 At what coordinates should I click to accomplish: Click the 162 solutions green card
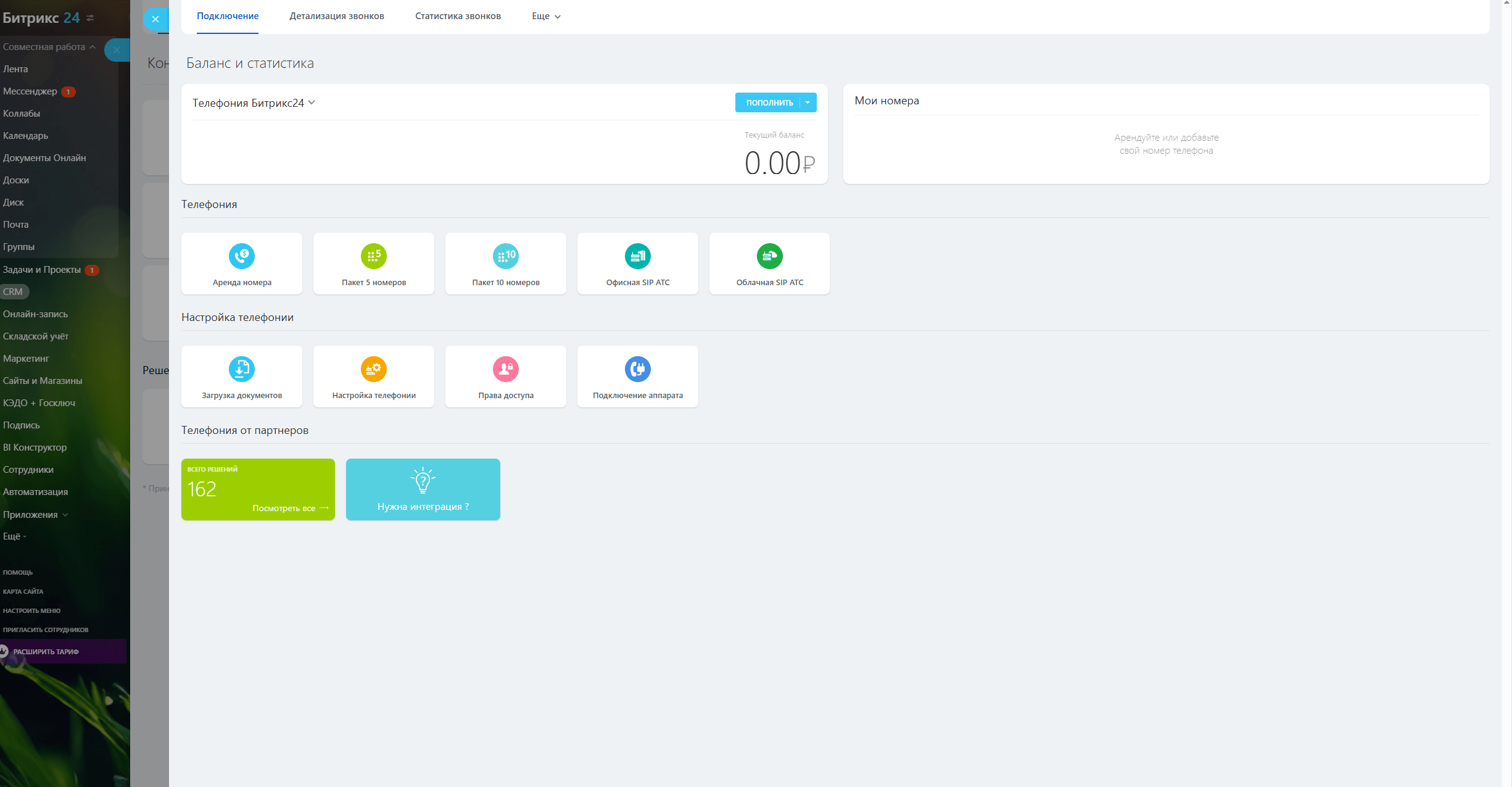click(258, 489)
